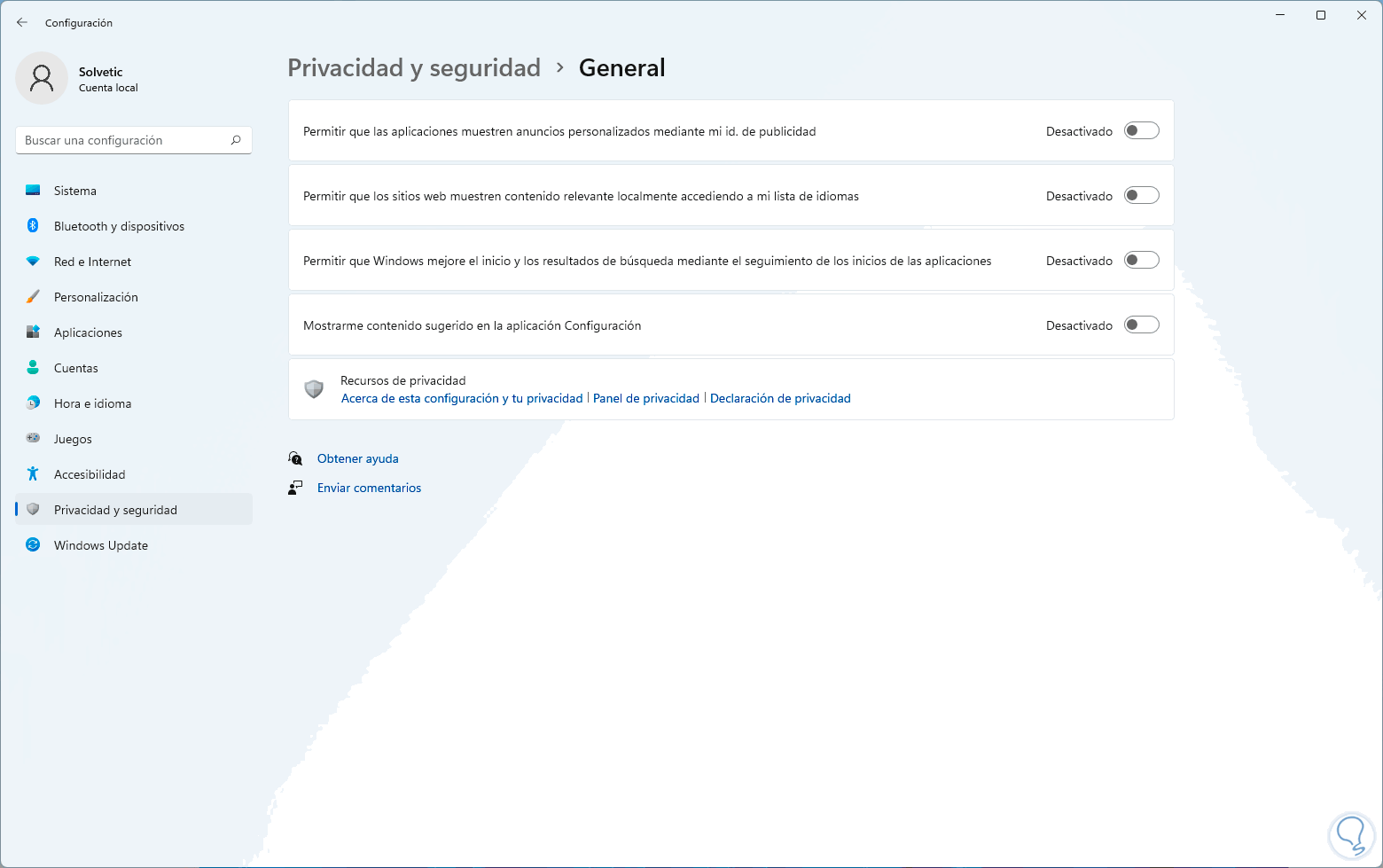This screenshot has height=868, width=1383.
Task: Enable suggested content in Configuración toggle
Action: point(1141,325)
